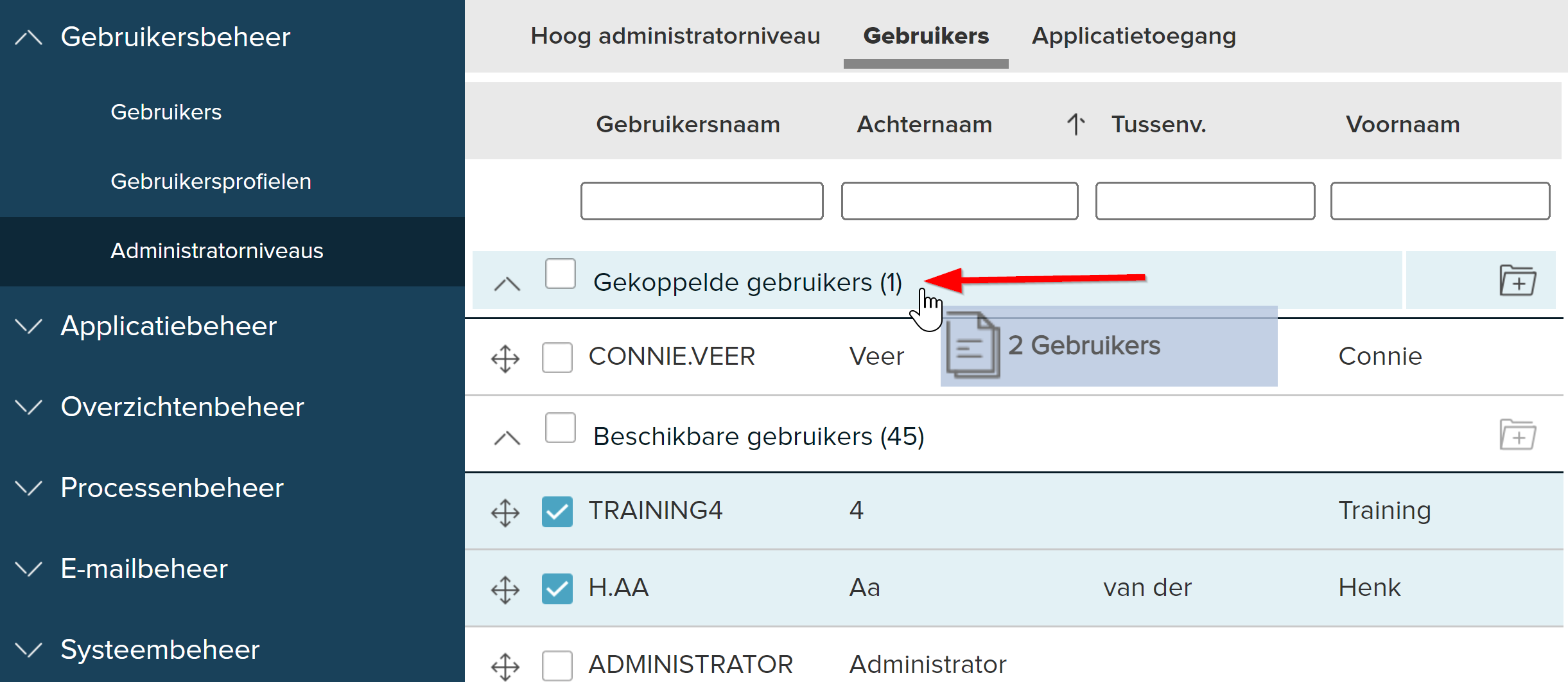Expand the E-mailbeheer section chevron
Image resolution: width=1568 pixels, height=682 pixels.
click(x=28, y=568)
